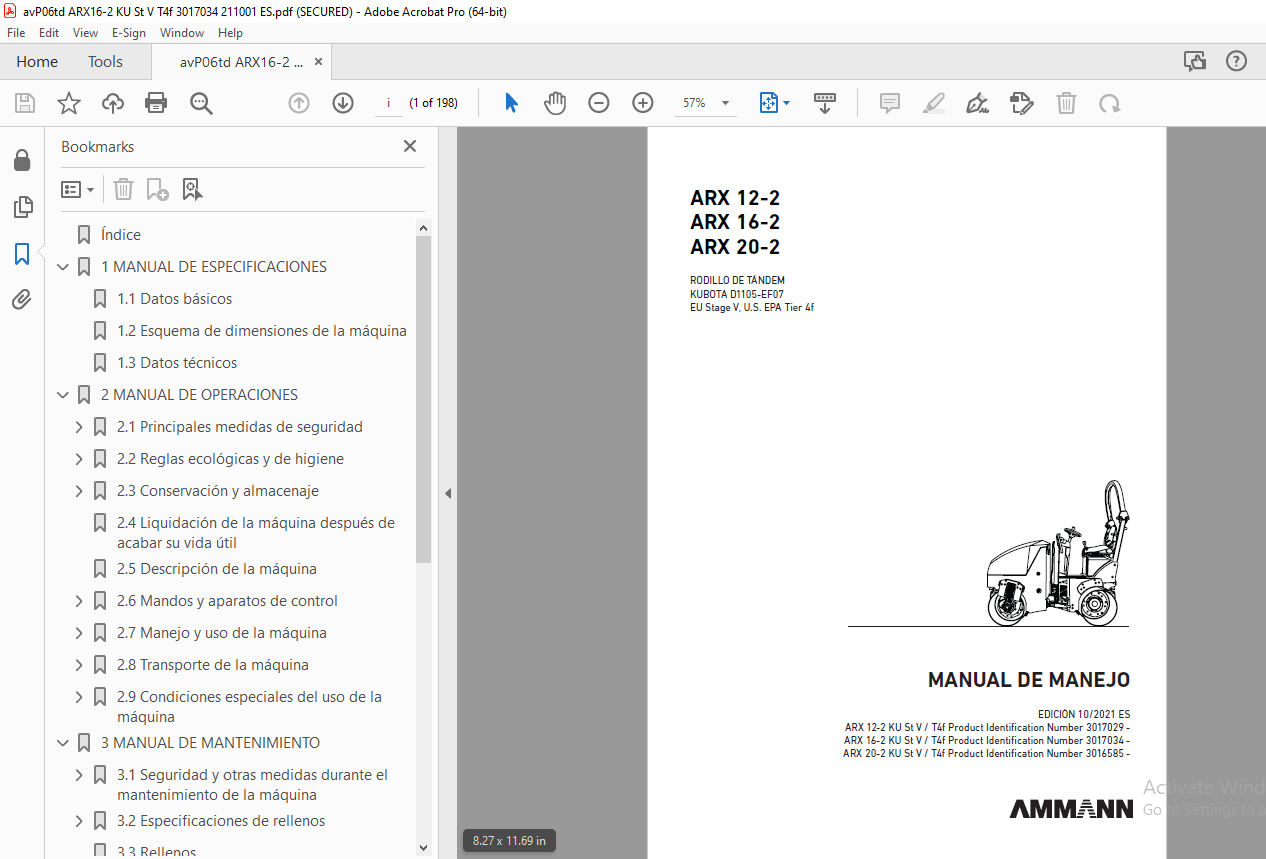Viewport: 1266px width, 859px height.
Task: Click the Delete trash icon in toolbar
Action: pyautogui.click(x=1067, y=103)
